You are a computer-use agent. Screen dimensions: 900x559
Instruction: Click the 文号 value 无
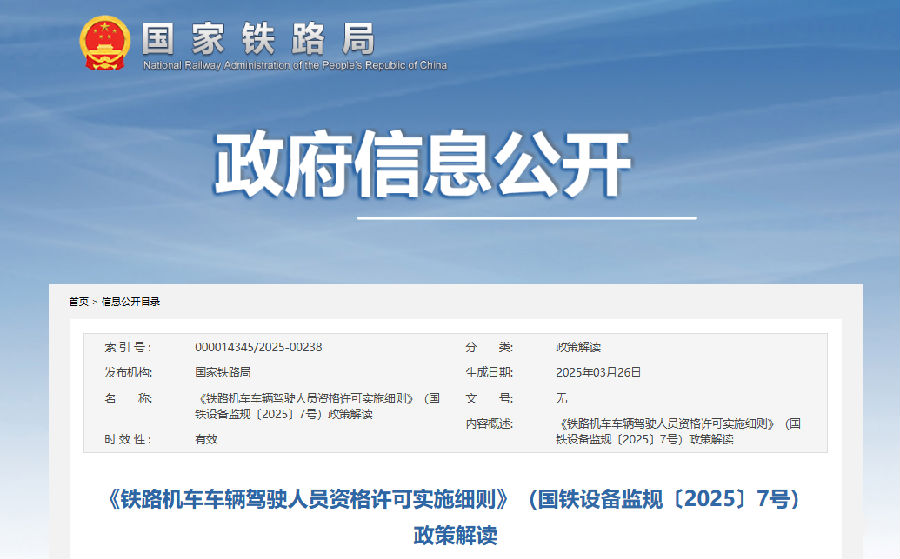pyautogui.click(x=562, y=397)
